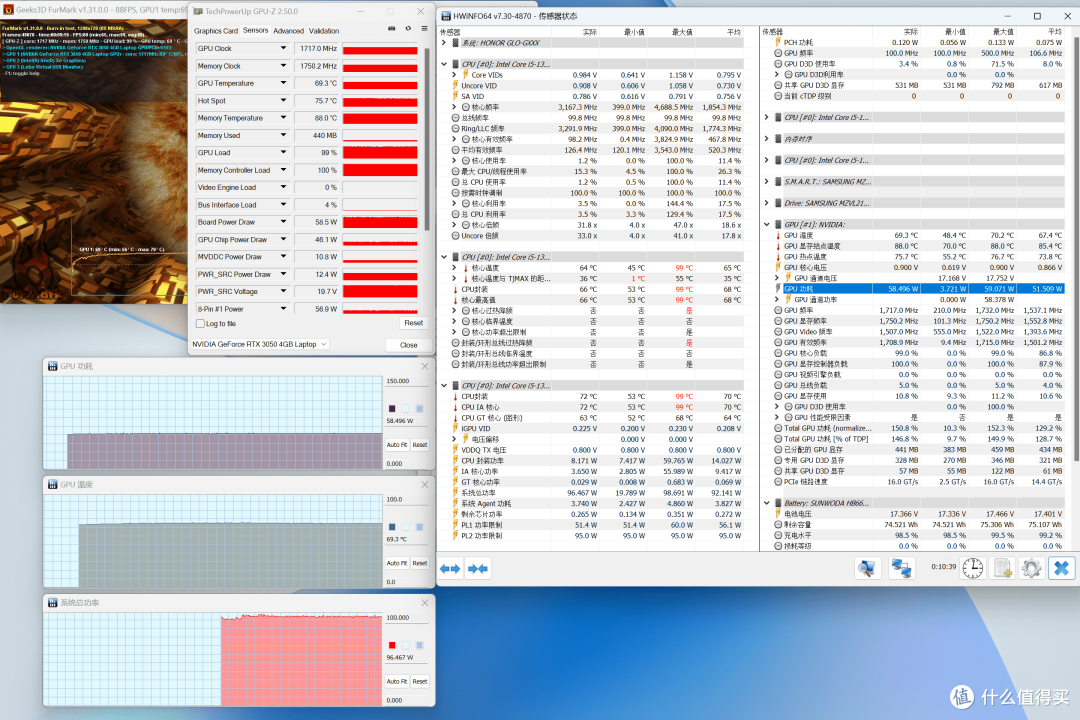Click thermometer icon beside GPU 温度 row

(x=778, y=236)
